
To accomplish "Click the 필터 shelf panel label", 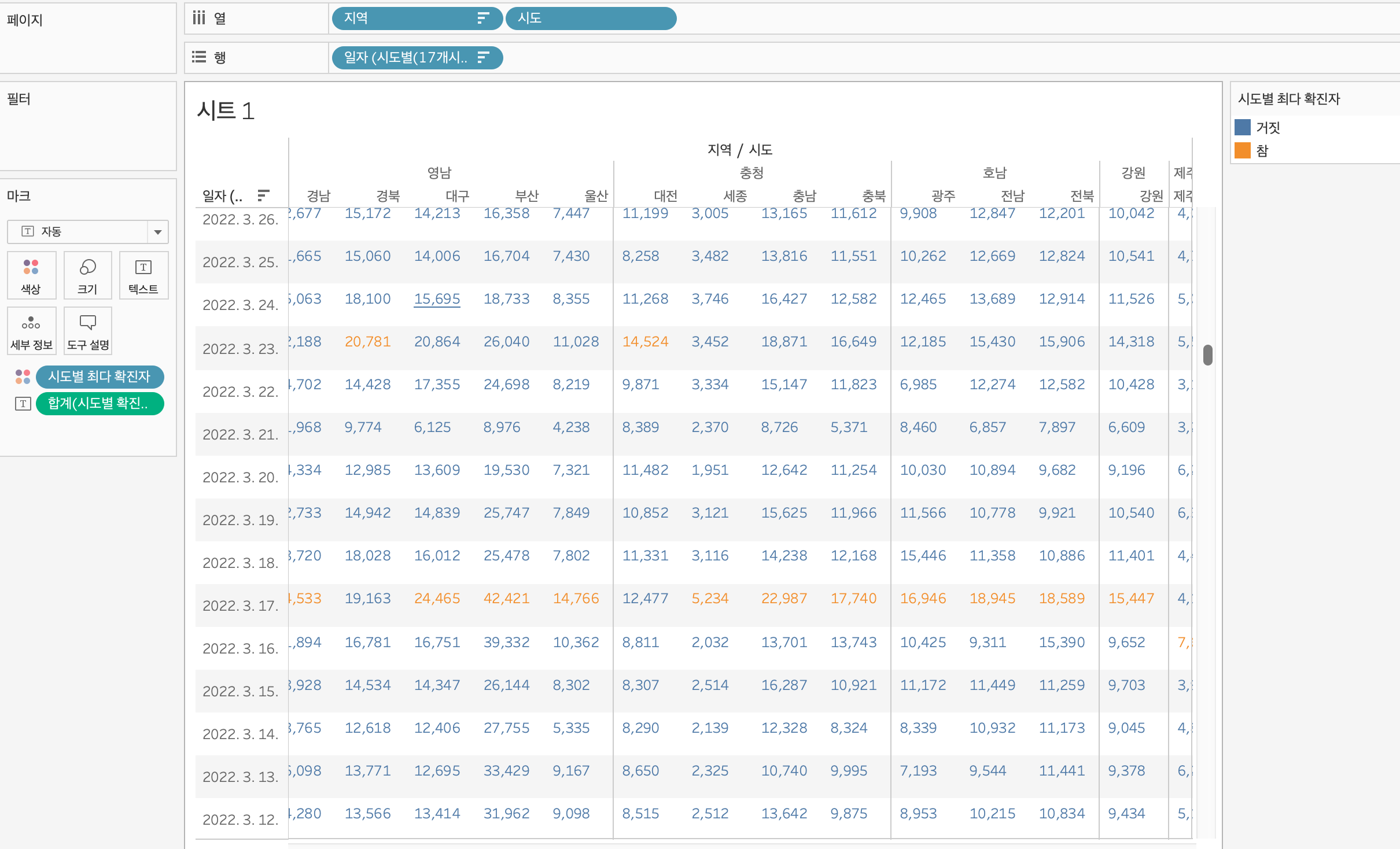I will (x=19, y=99).
